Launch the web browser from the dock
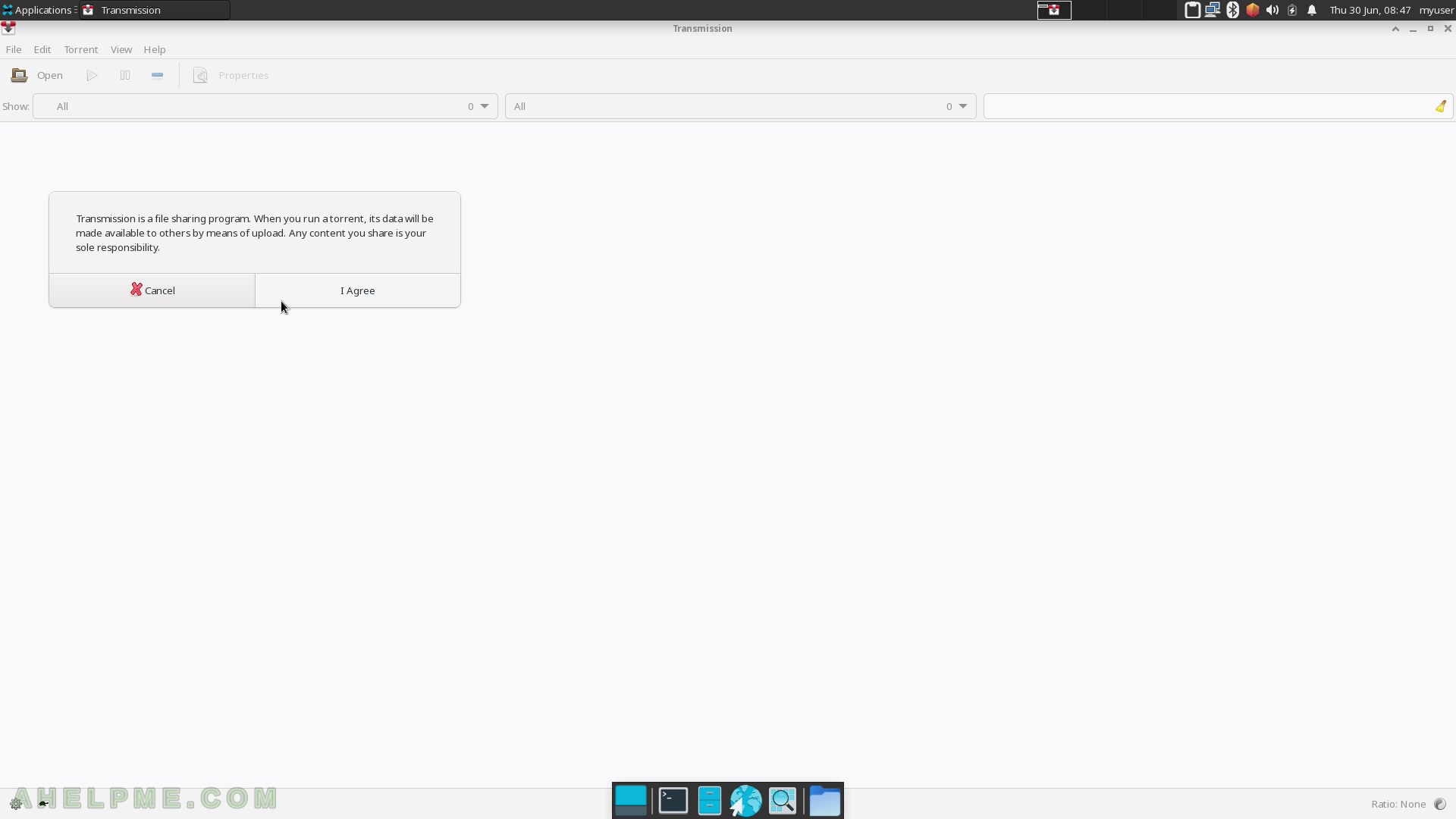1456x819 pixels. 745,801
